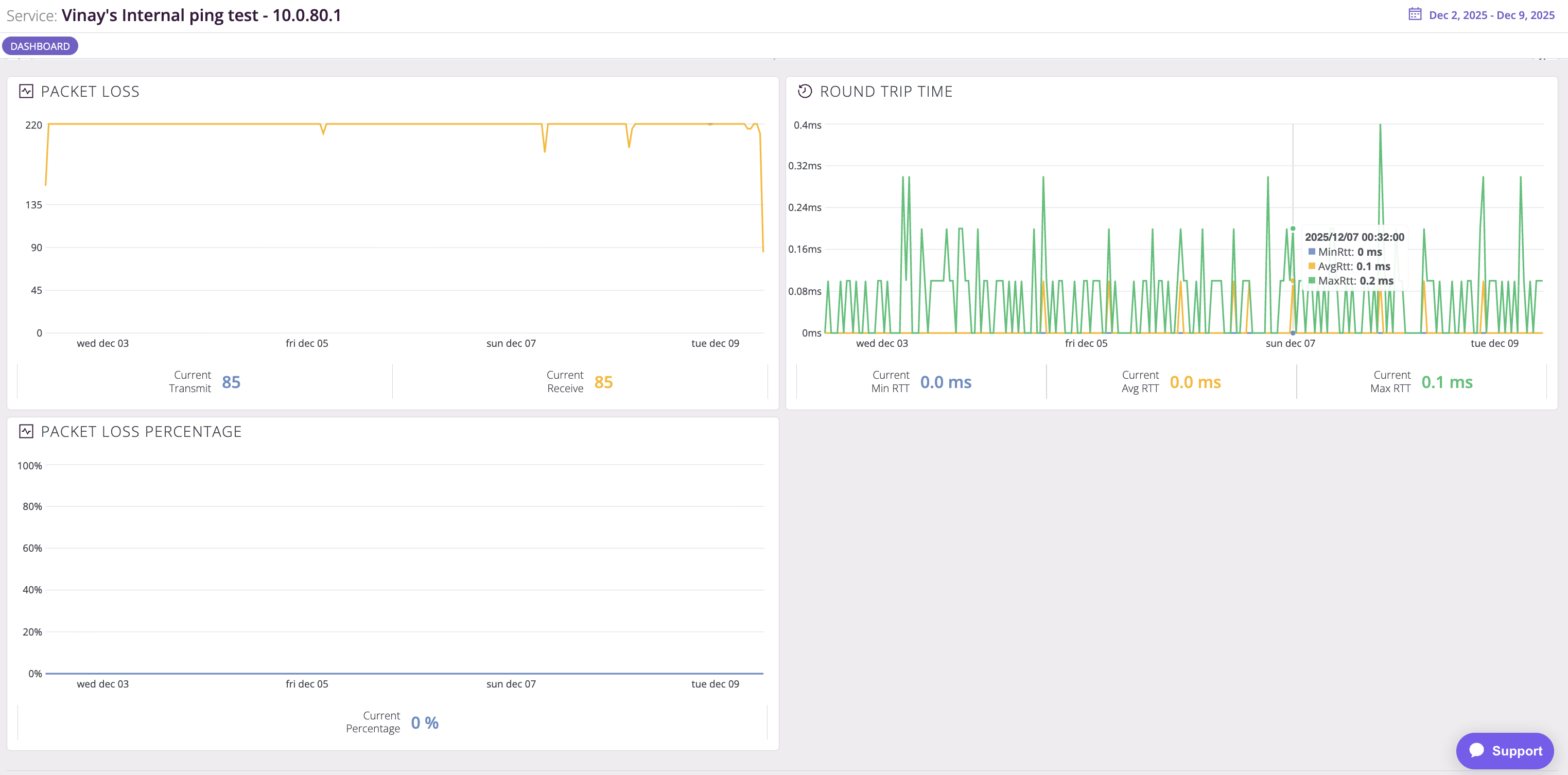The height and width of the screenshot is (775, 1568).
Task: Click the Packet Loss chart icon
Action: coord(26,91)
